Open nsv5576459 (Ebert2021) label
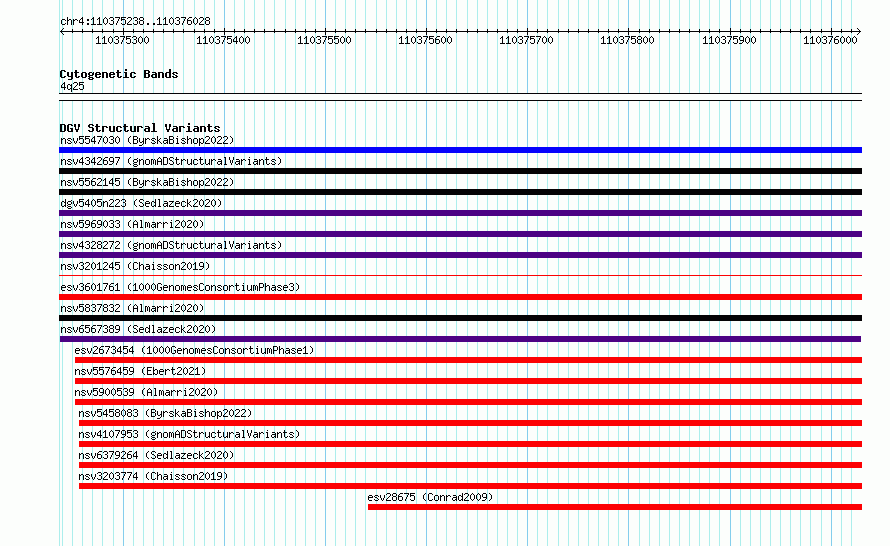890x546 pixels. tap(140, 371)
